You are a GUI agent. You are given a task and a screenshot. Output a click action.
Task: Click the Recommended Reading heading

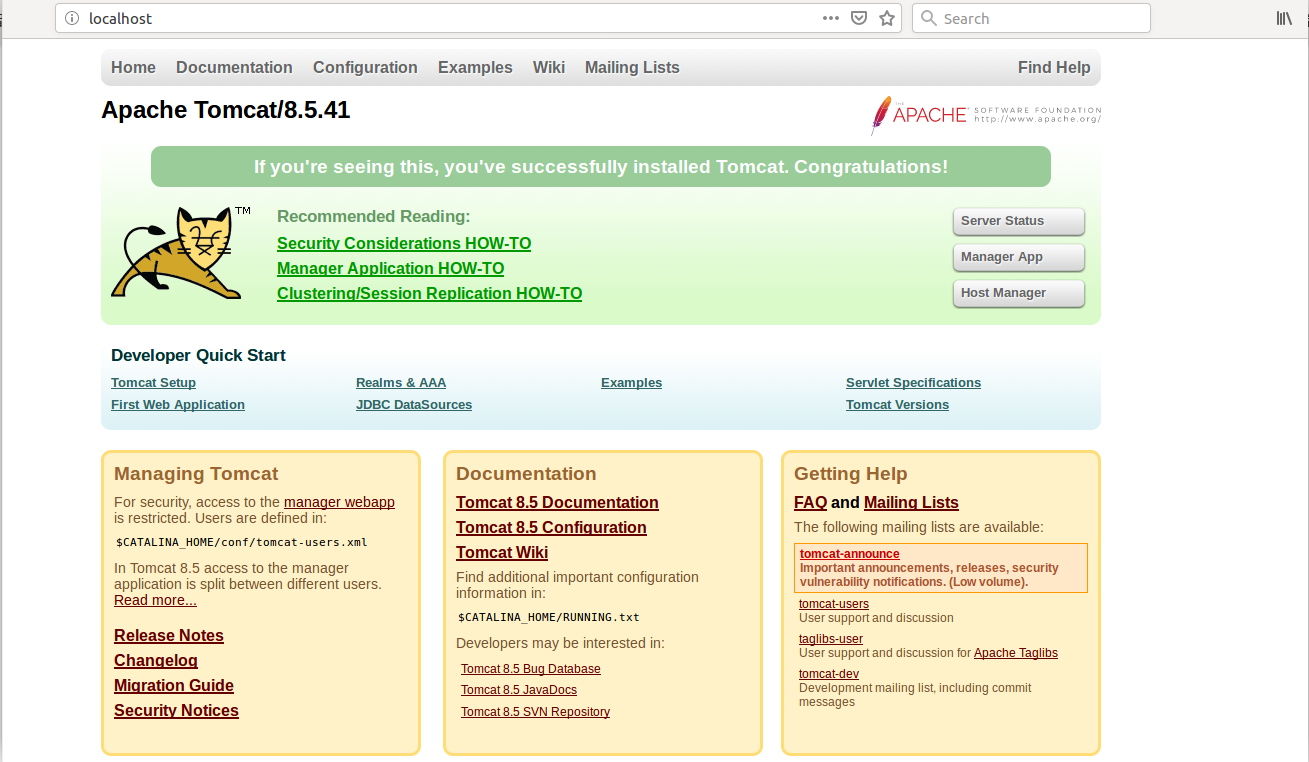[x=373, y=217]
